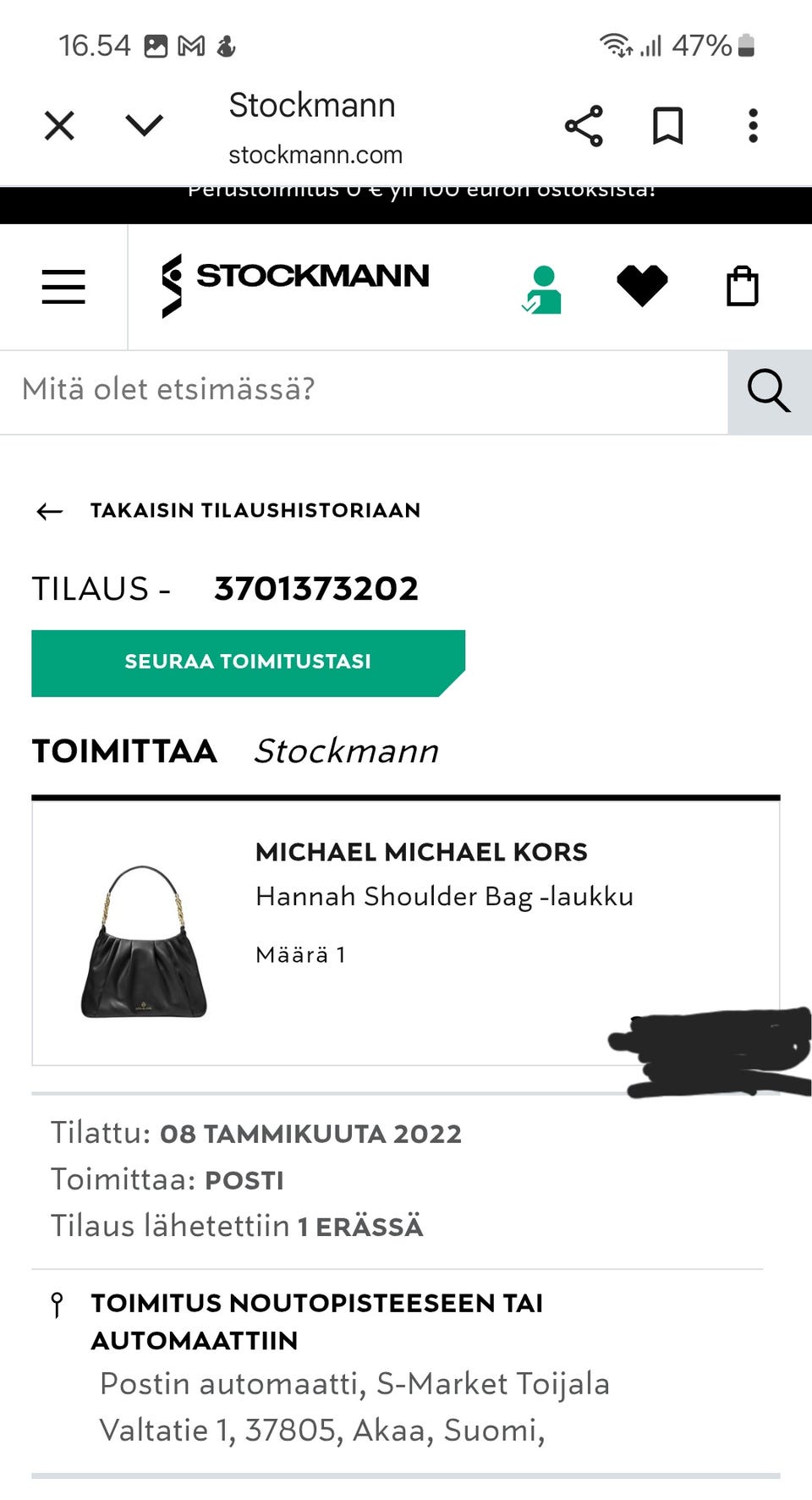
Task: Open the three-dot browser menu
Action: 752,125
